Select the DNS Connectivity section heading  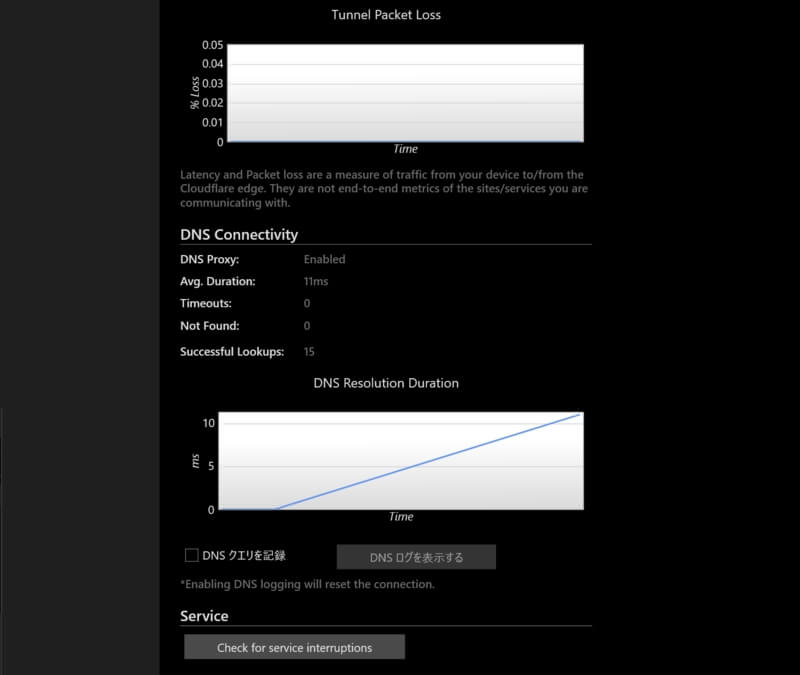(239, 235)
